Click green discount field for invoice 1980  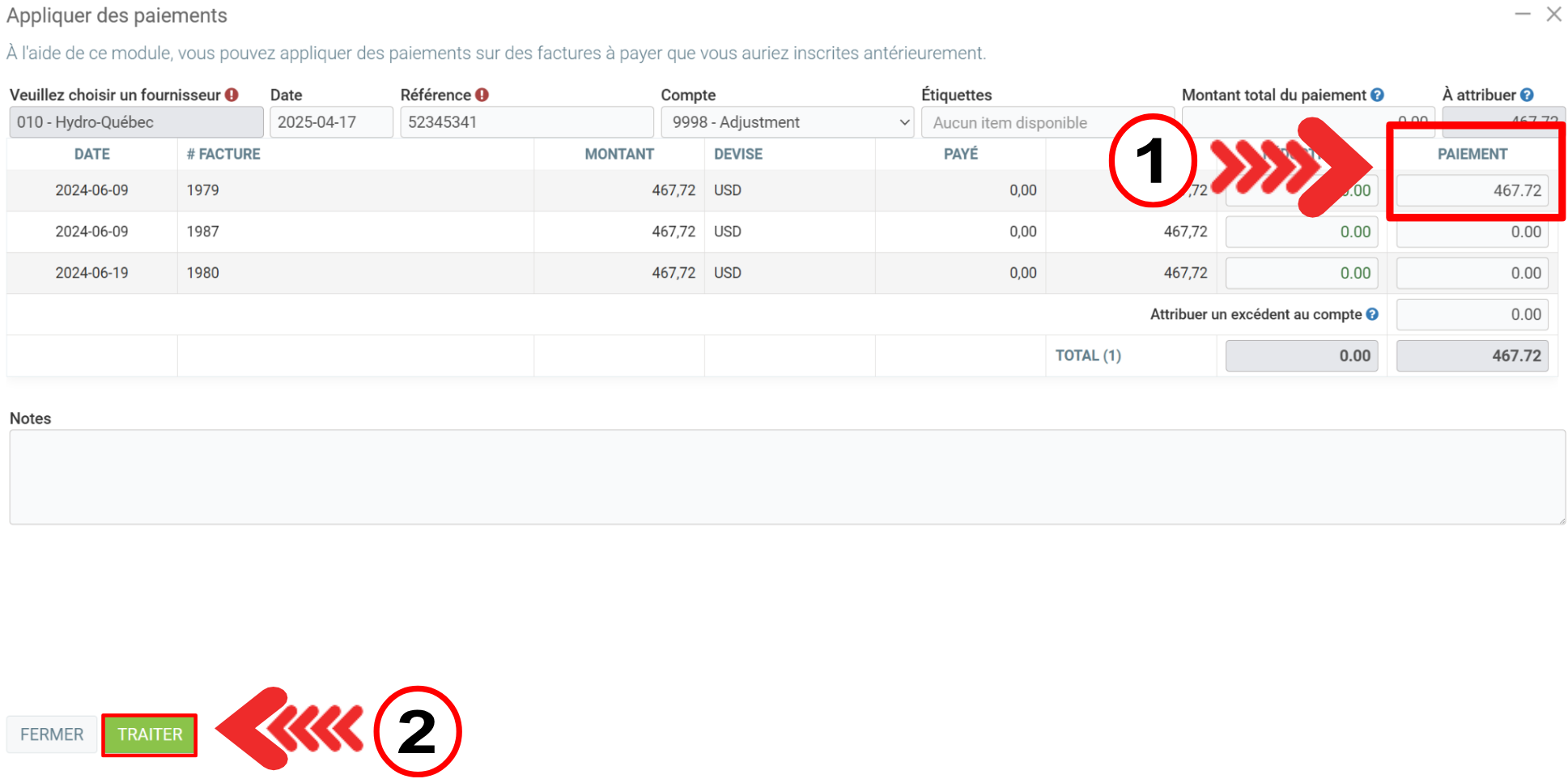(1301, 274)
